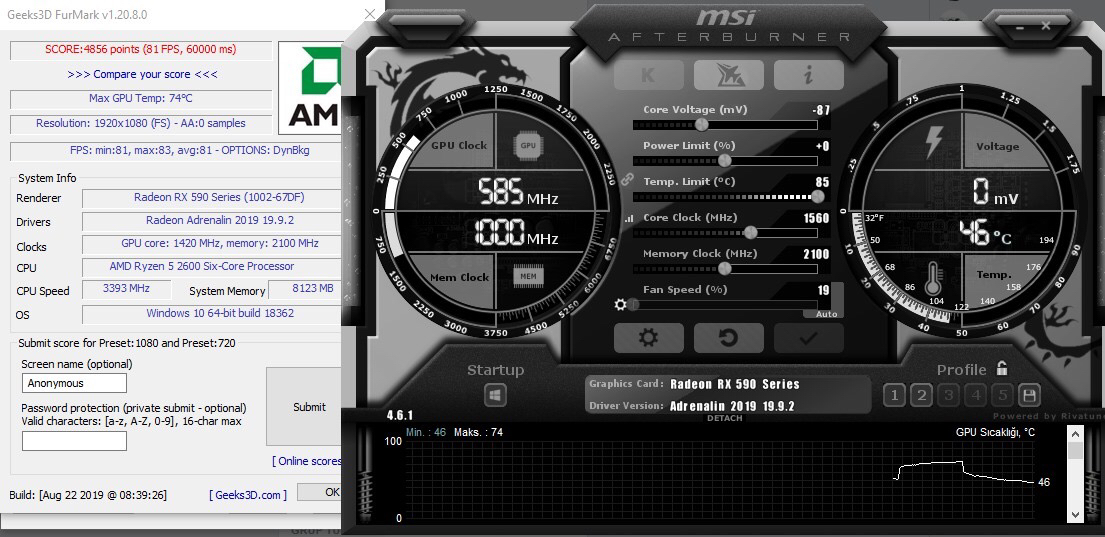
Task: Apply settings with the checkmark button
Action: click(x=808, y=338)
